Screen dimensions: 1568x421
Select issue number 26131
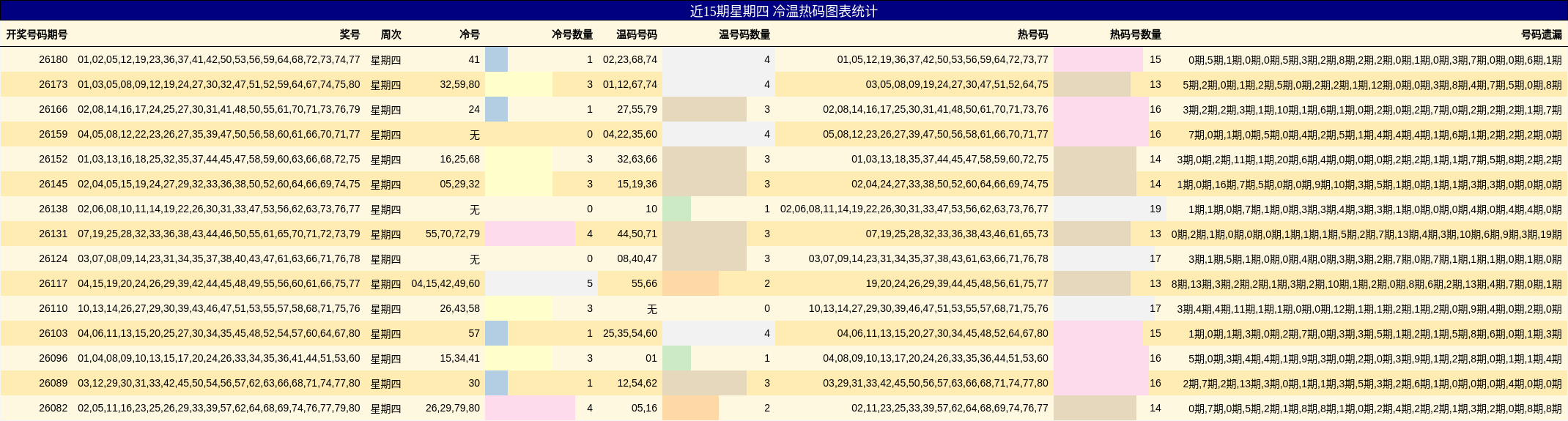(53, 234)
